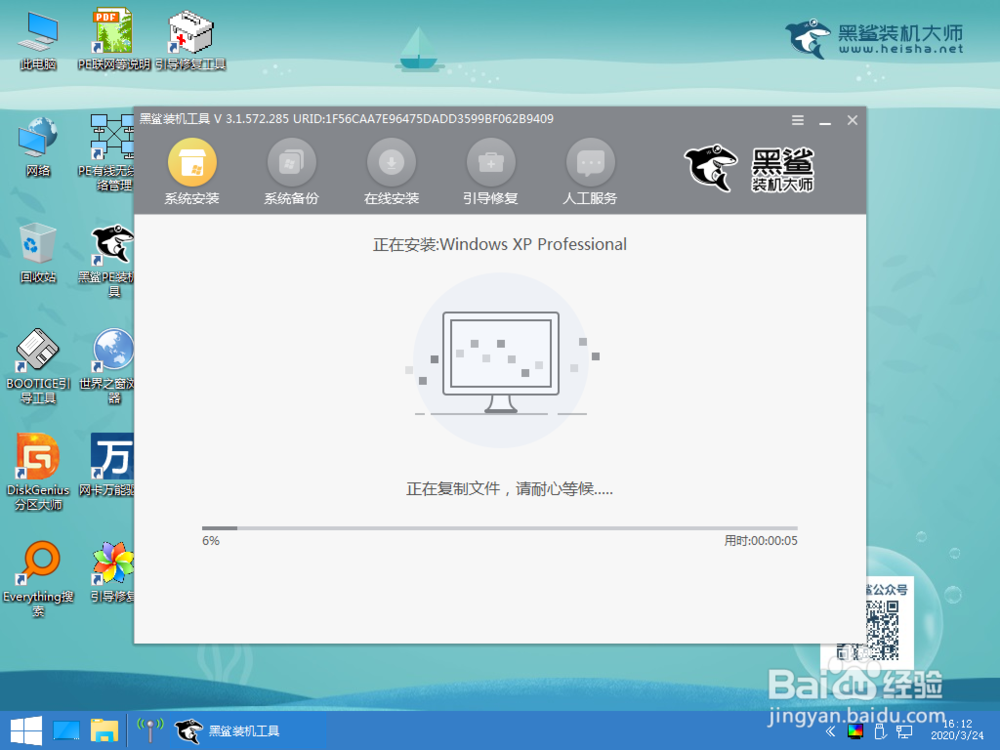The height and width of the screenshot is (750, 1000).
Task: Open 人工服务 customer support
Action: [590, 162]
